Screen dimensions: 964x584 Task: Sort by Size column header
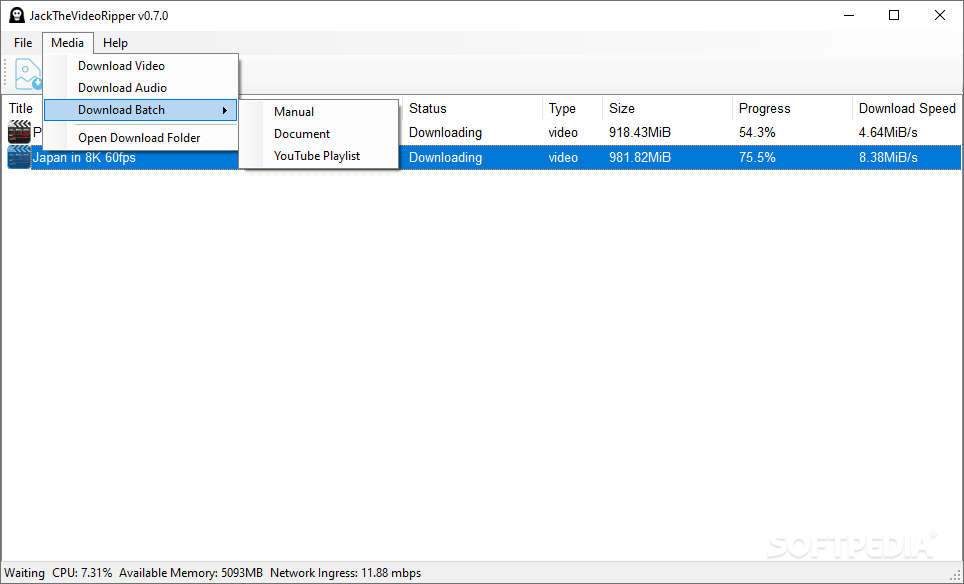pyautogui.click(x=667, y=108)
